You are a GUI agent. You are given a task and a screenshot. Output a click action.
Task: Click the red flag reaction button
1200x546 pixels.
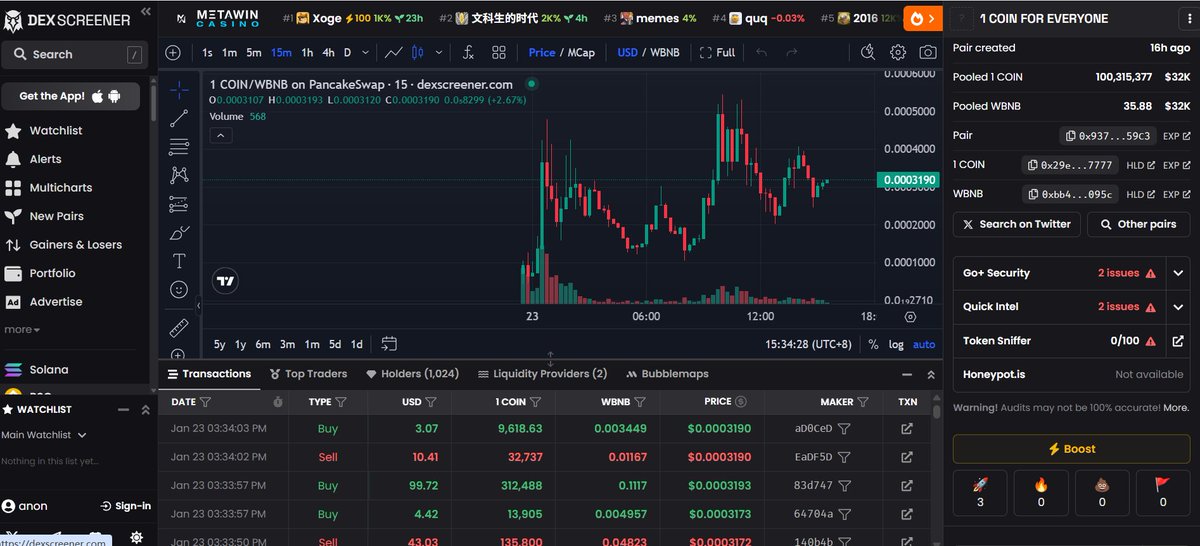point(1163,493)
